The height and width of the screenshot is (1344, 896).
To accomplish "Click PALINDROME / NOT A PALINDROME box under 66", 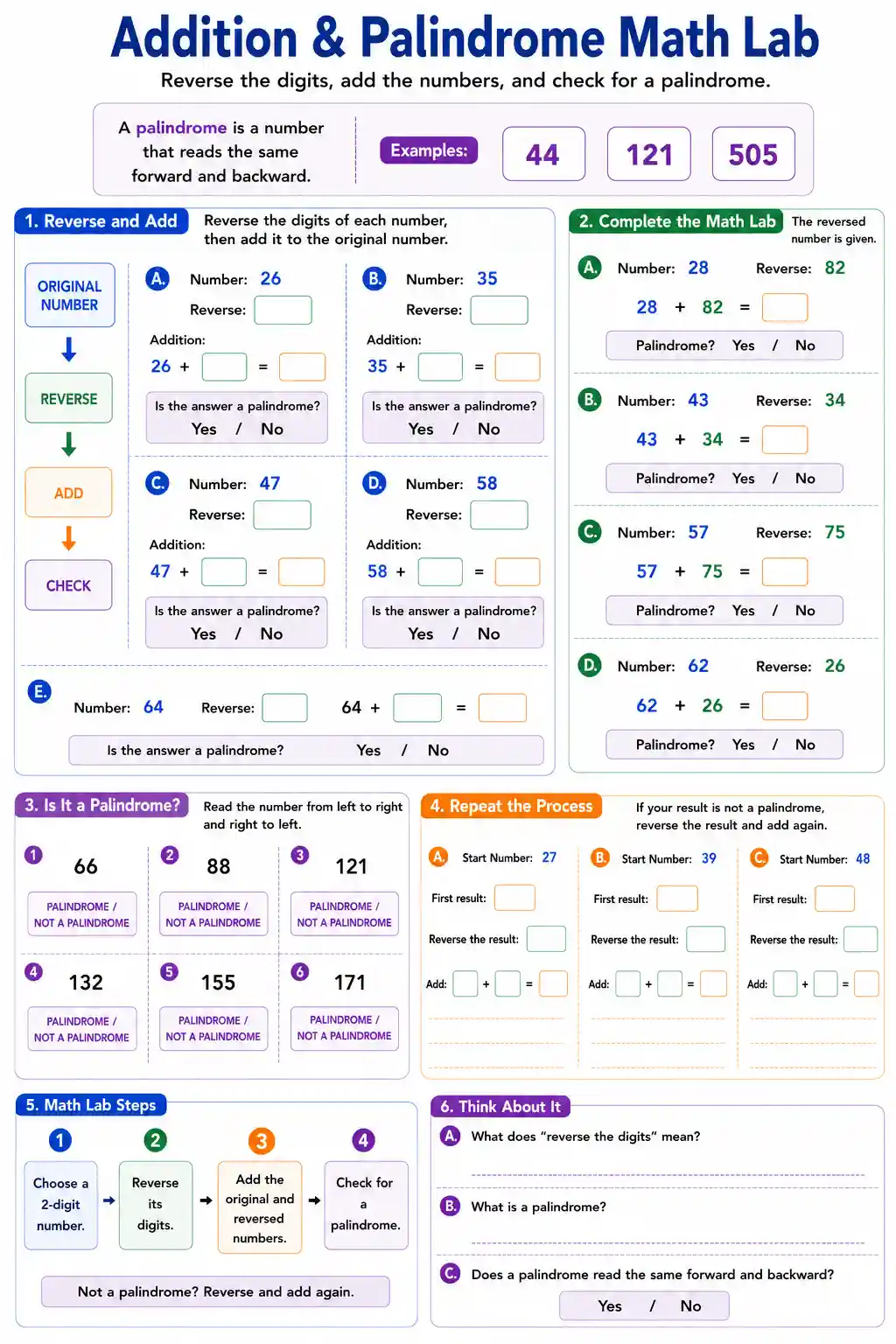I will (81, 914).
